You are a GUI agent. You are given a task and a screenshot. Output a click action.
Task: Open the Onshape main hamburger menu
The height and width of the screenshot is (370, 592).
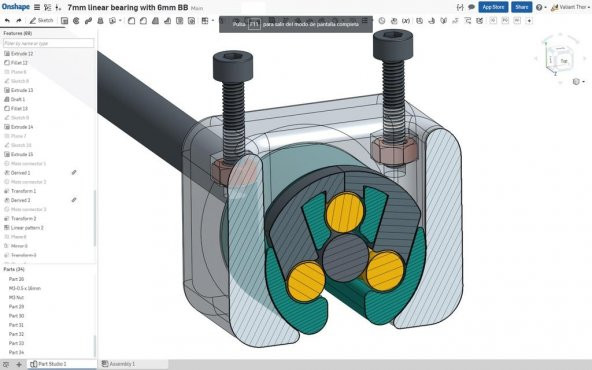point(37,7)
